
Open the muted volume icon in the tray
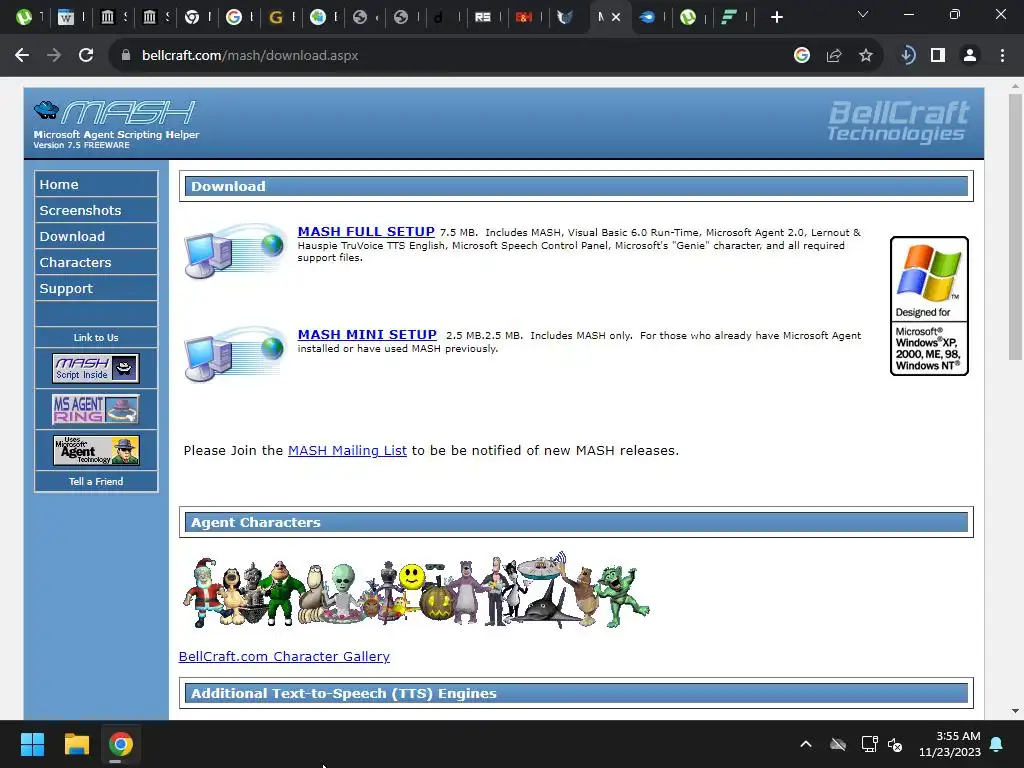point(895,744)
